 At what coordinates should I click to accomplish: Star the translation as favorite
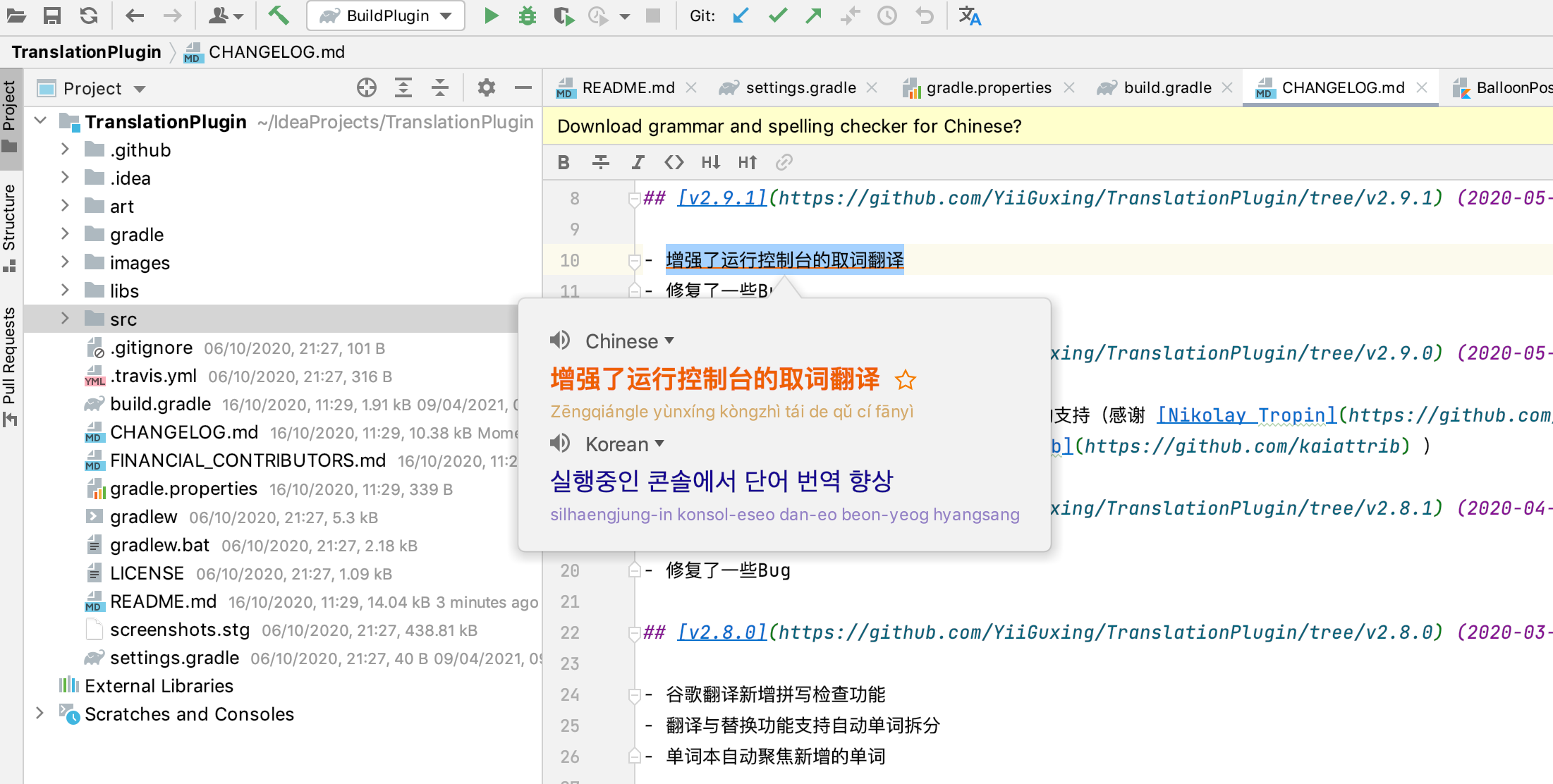pyautogui.click(x=906, y=380)
